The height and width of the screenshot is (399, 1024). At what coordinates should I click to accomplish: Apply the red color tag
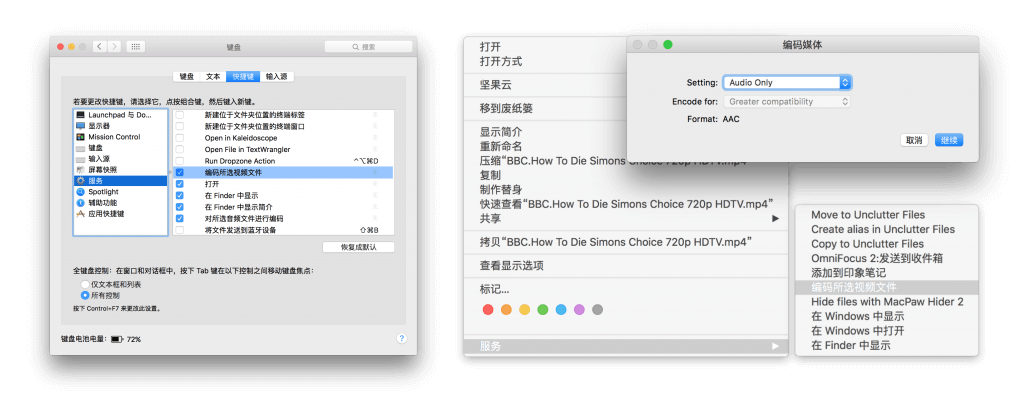pos(488,310)
